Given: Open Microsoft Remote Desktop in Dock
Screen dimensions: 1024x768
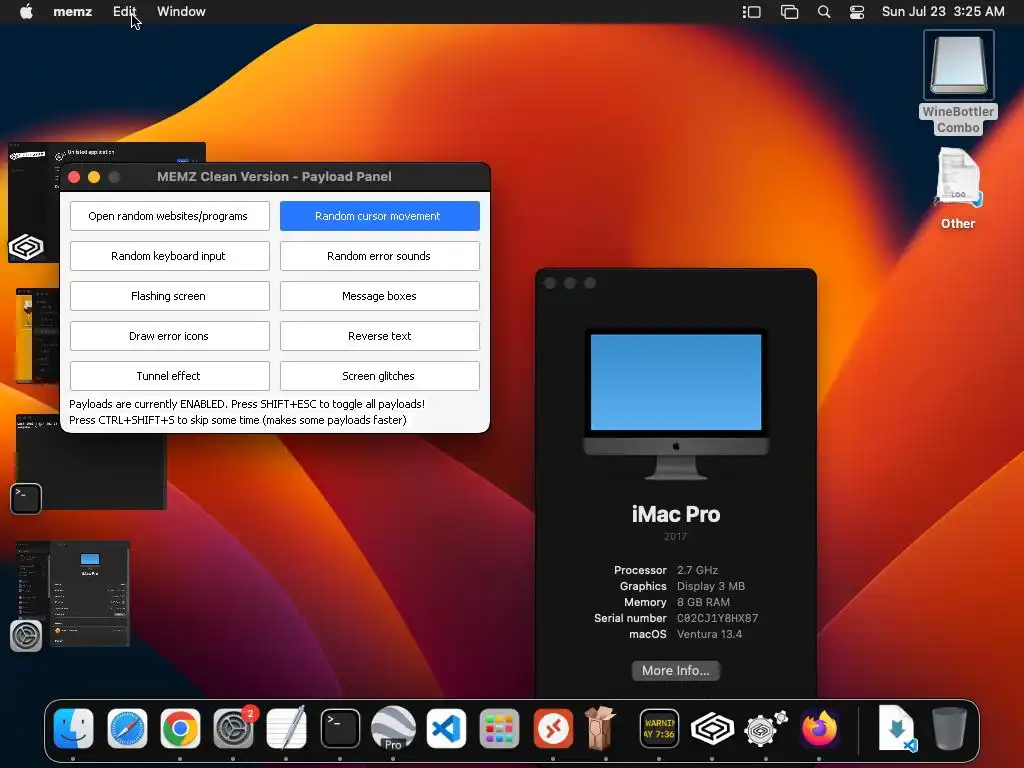Looking at the screenshot, I should coord(553,728).
